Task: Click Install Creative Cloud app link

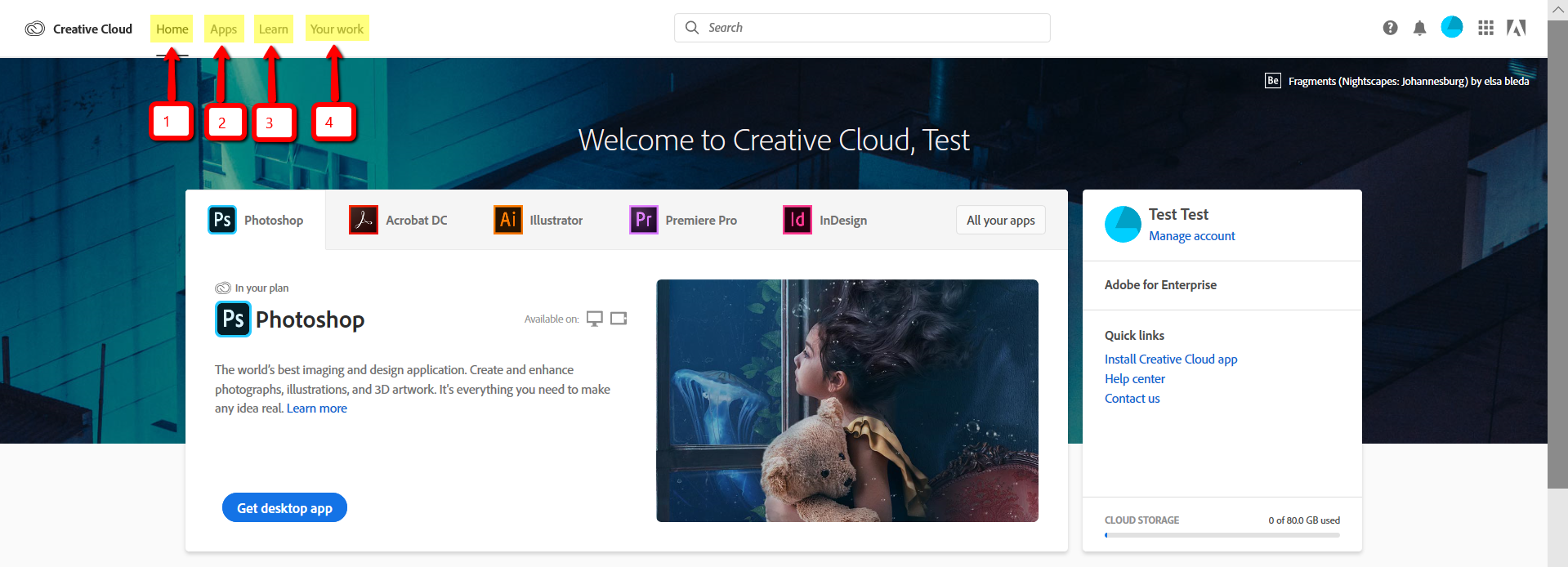Action: pyautogui.click(x=1171, y=359)
